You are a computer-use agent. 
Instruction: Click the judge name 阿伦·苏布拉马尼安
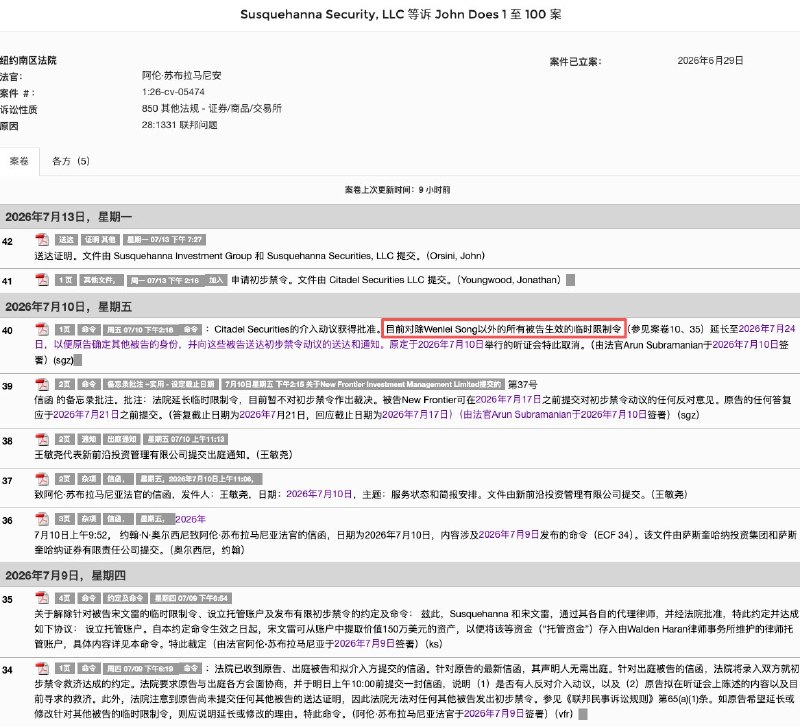point(182,76)
